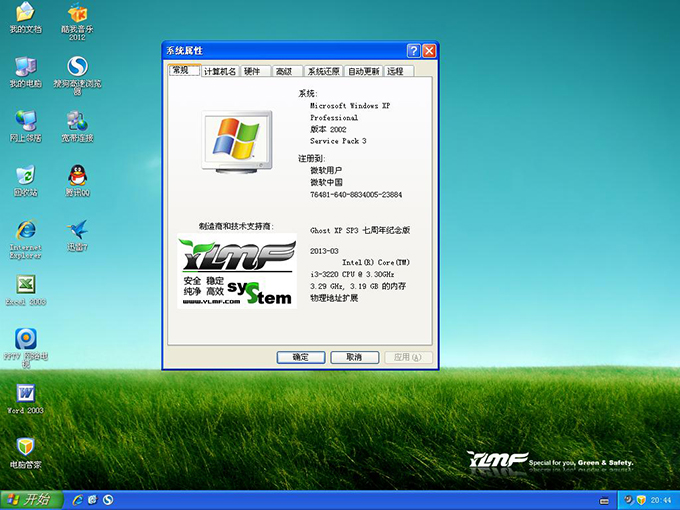The width and height of the screenshot is (680, 510).
Task: Click the 确定 button
Action: [300, 357]
